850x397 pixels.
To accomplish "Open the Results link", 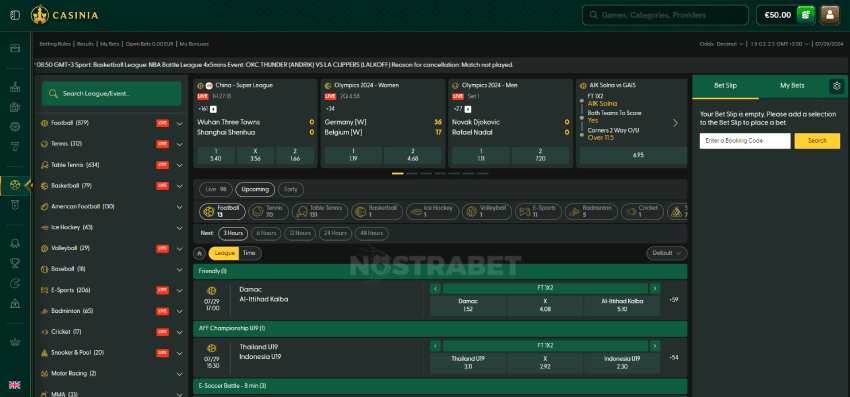I will 86,44.
